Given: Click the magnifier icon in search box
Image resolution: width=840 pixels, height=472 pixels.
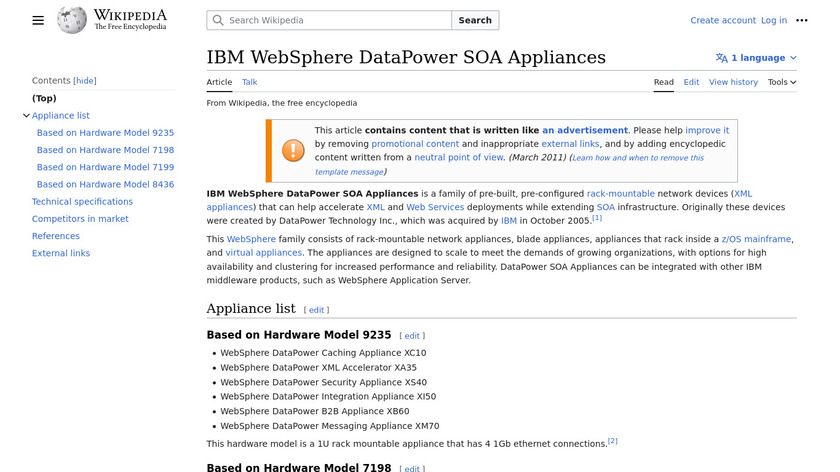Looking at the screenshot, I should [218, 20].
